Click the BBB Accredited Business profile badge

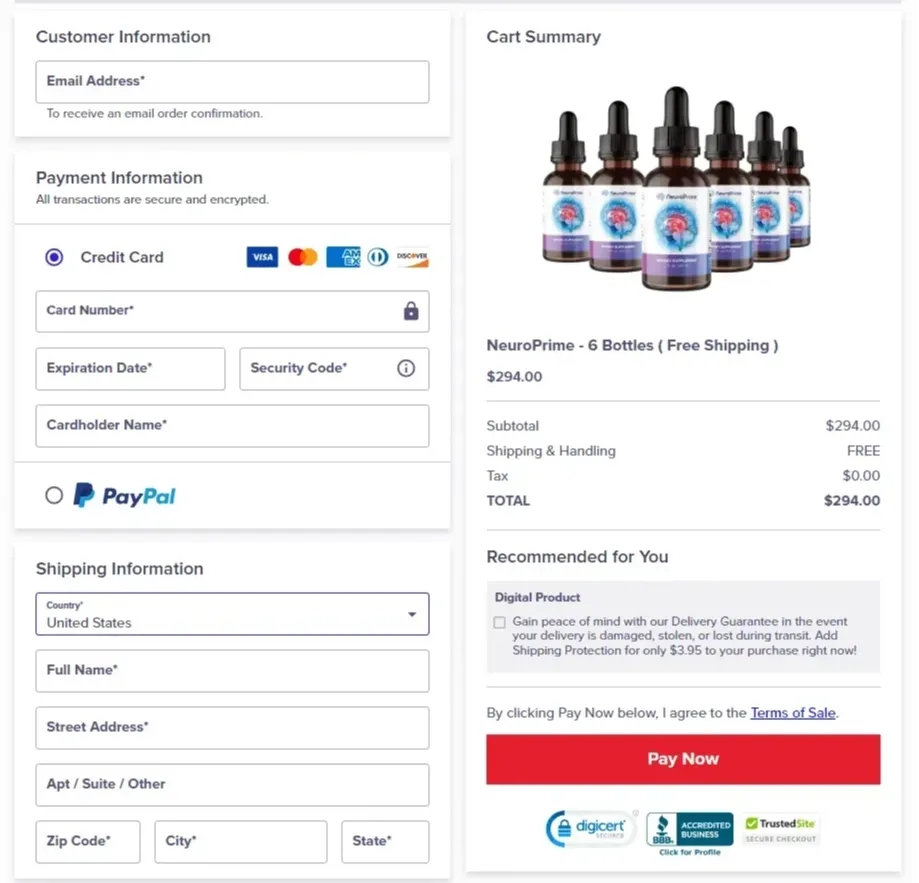point(688,829)
